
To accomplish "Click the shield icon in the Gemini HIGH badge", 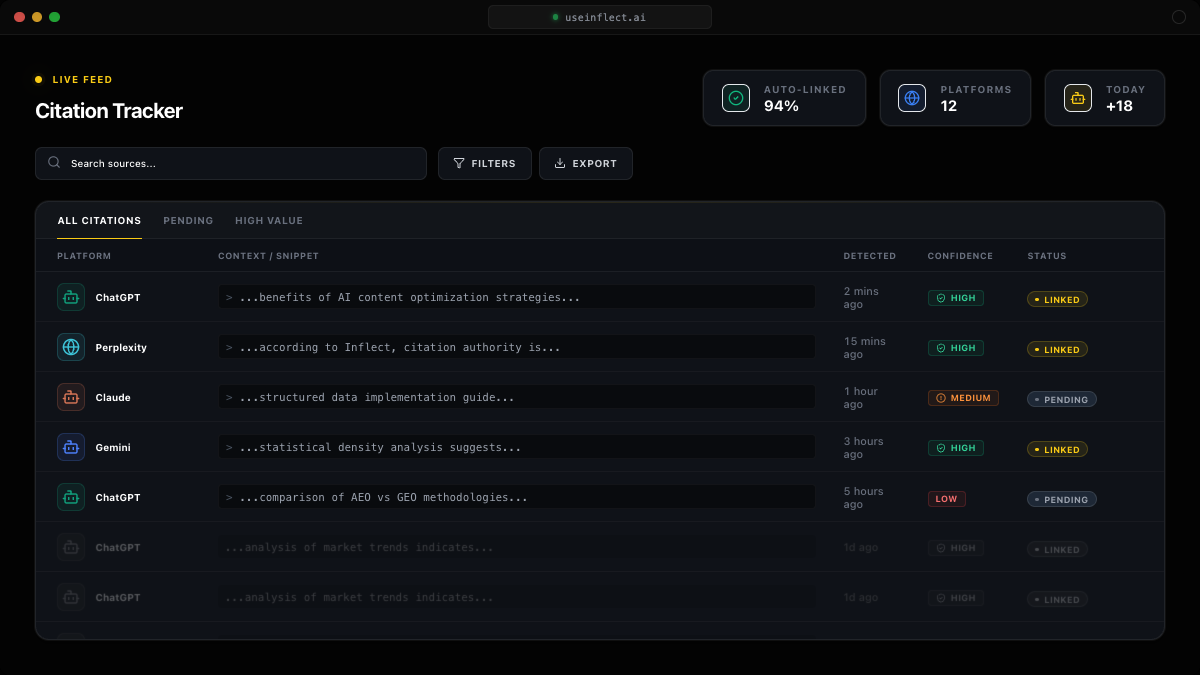I will point(941,448).
